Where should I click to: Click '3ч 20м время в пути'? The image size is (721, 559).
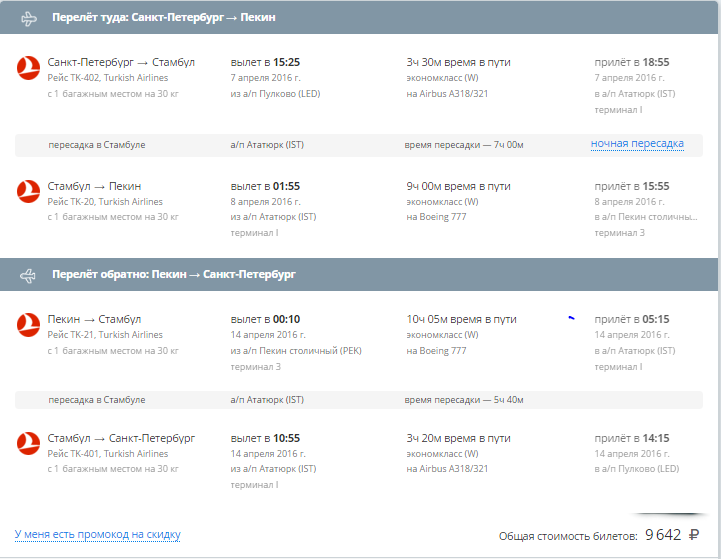point(458,438)
